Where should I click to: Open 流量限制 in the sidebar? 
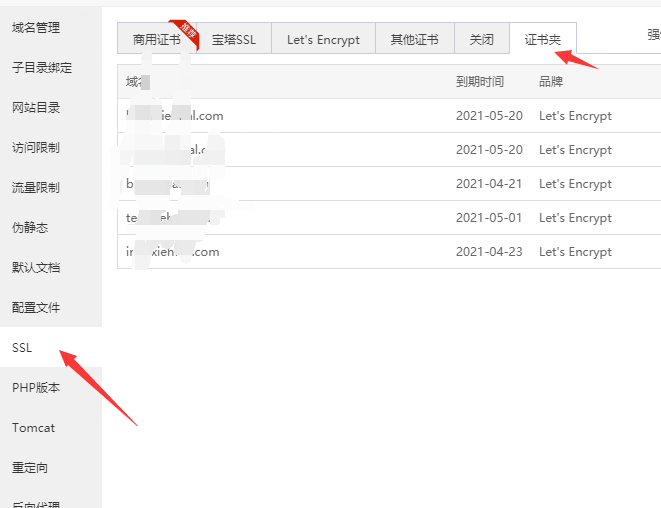[36, 188]
